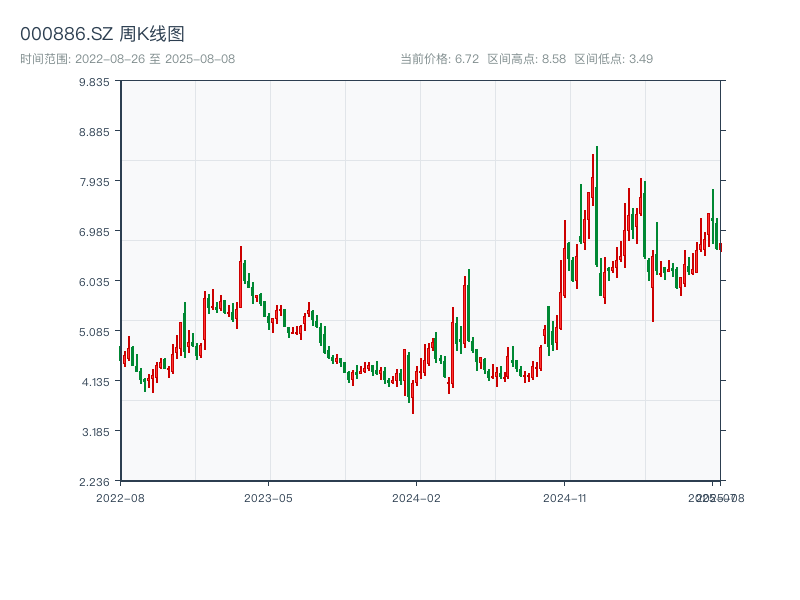The image size is (800, 600).
Task: Click the lowest red candle near 3.49
Action: [x=412, y=395]
